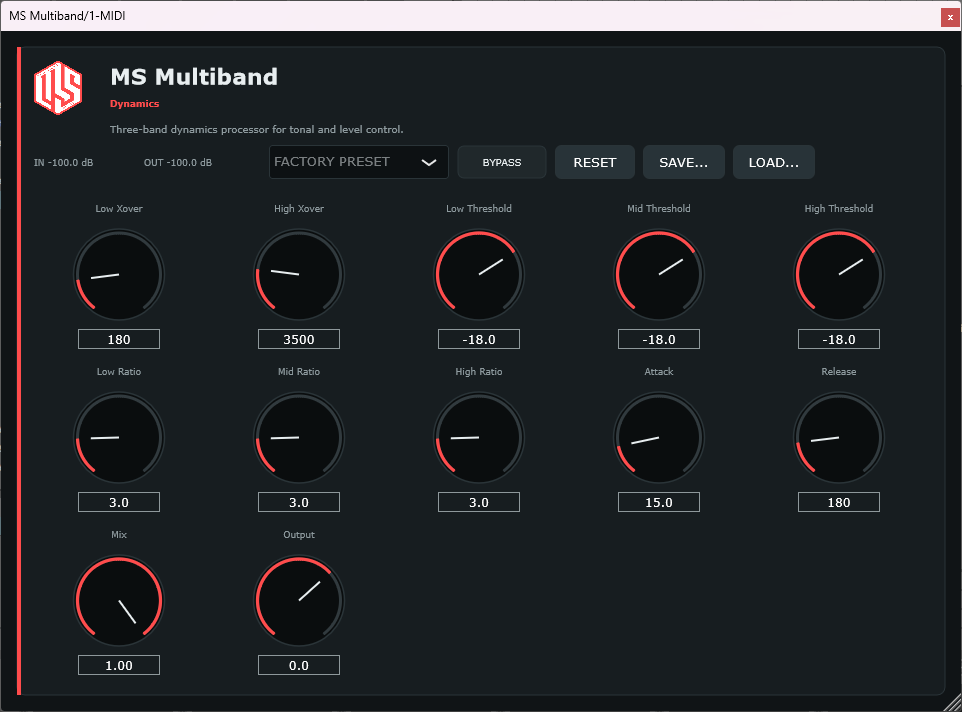
Task: Click the LOAD... button
Action: click(x=774, y=163)
